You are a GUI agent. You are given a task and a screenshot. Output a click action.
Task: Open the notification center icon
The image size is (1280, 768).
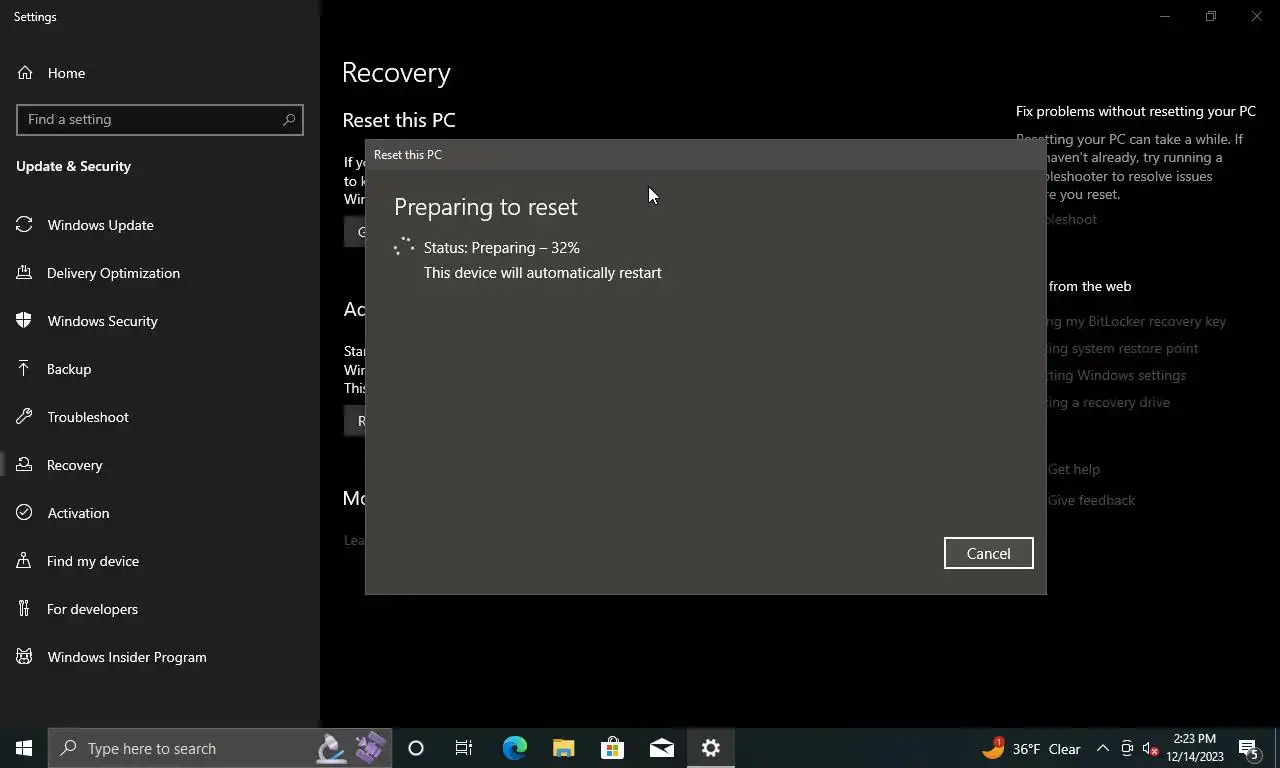1249,748
